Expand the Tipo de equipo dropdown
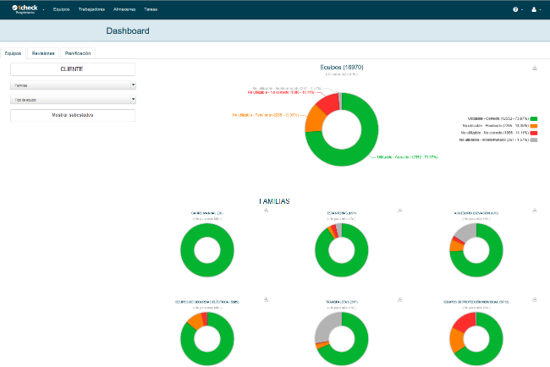This screenshot has height=367, width=550. pyautogui.click(x=73, y=100)
